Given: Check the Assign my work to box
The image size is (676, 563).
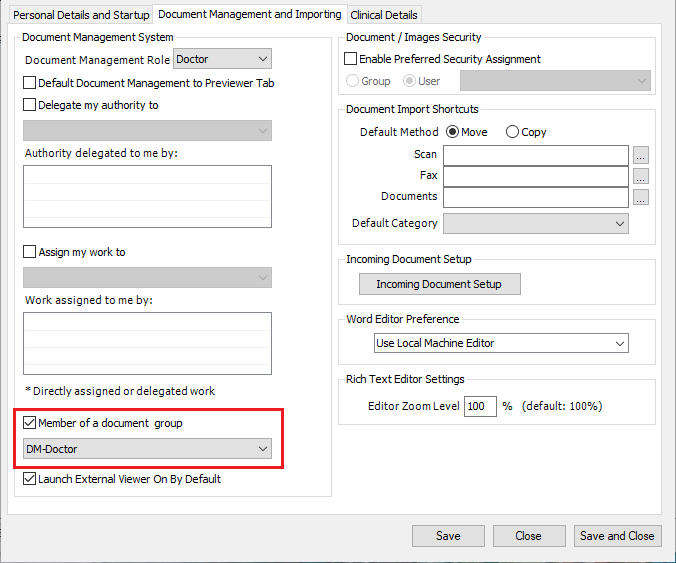Looking at the screenshot, I should [x=29, y=251].
